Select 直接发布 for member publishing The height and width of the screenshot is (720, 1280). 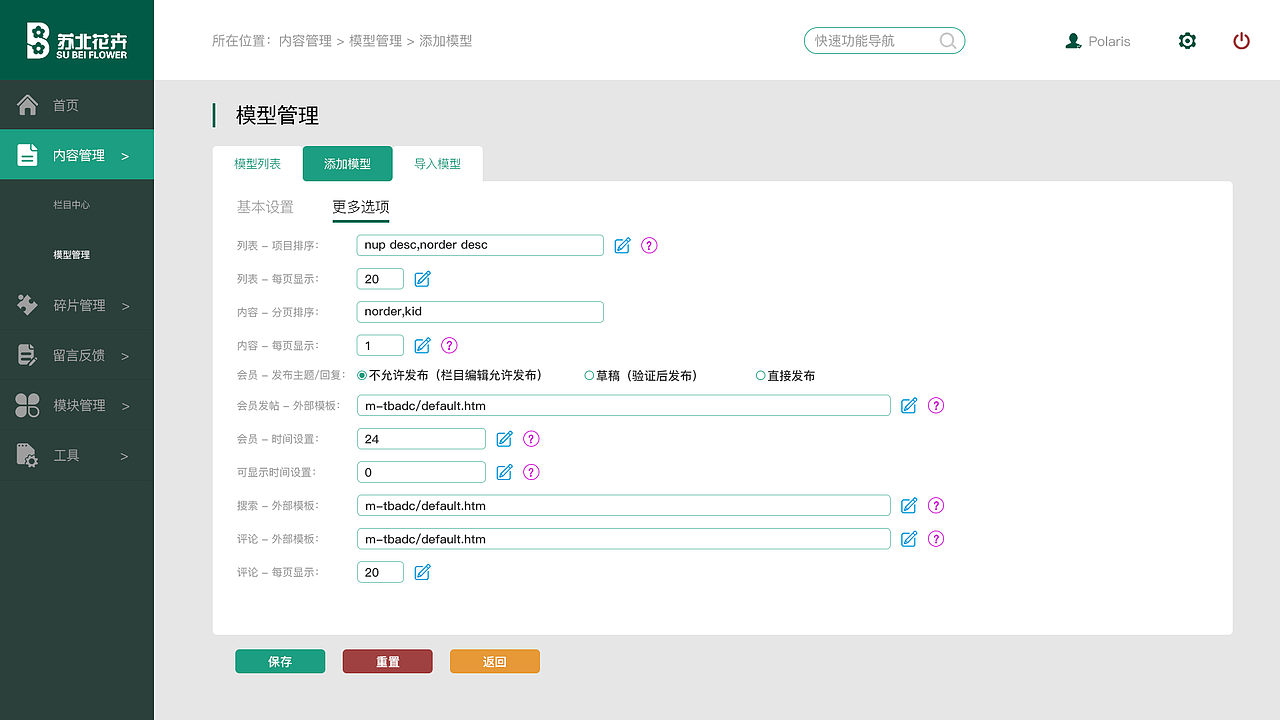click(760, 375)
